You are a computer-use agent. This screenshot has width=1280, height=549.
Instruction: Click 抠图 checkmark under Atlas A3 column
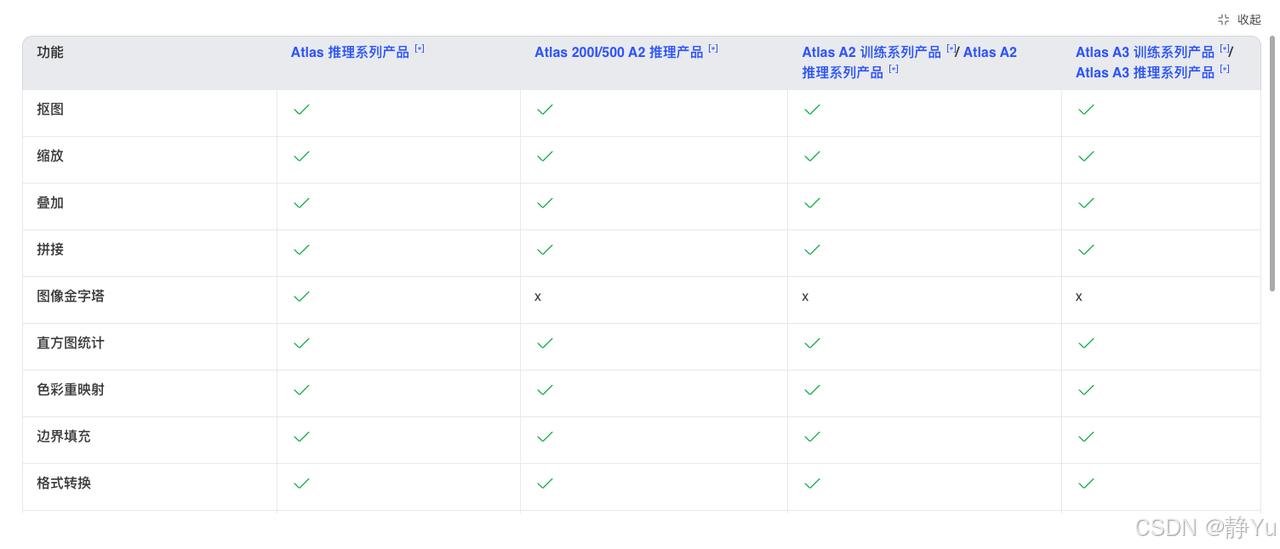[x=1086, y=109]
